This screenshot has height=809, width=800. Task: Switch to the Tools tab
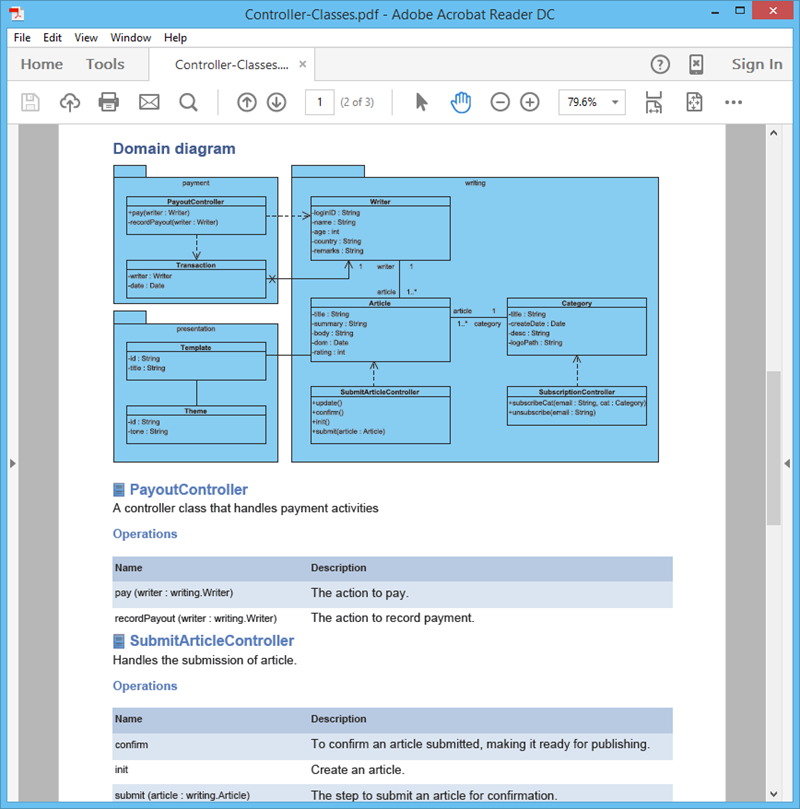(x=105, y=64)
